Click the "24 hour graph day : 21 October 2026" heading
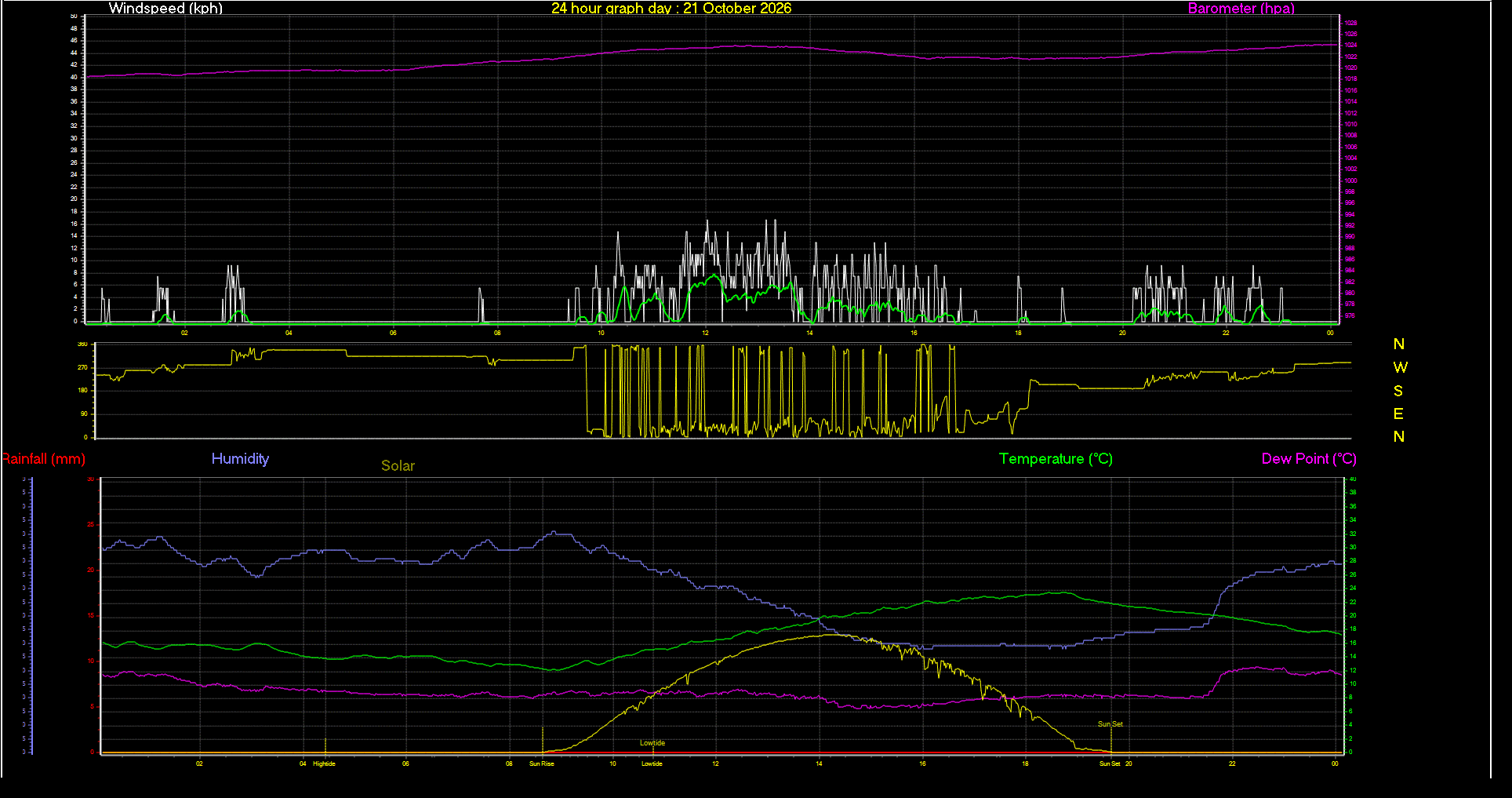 pos(671,9)
